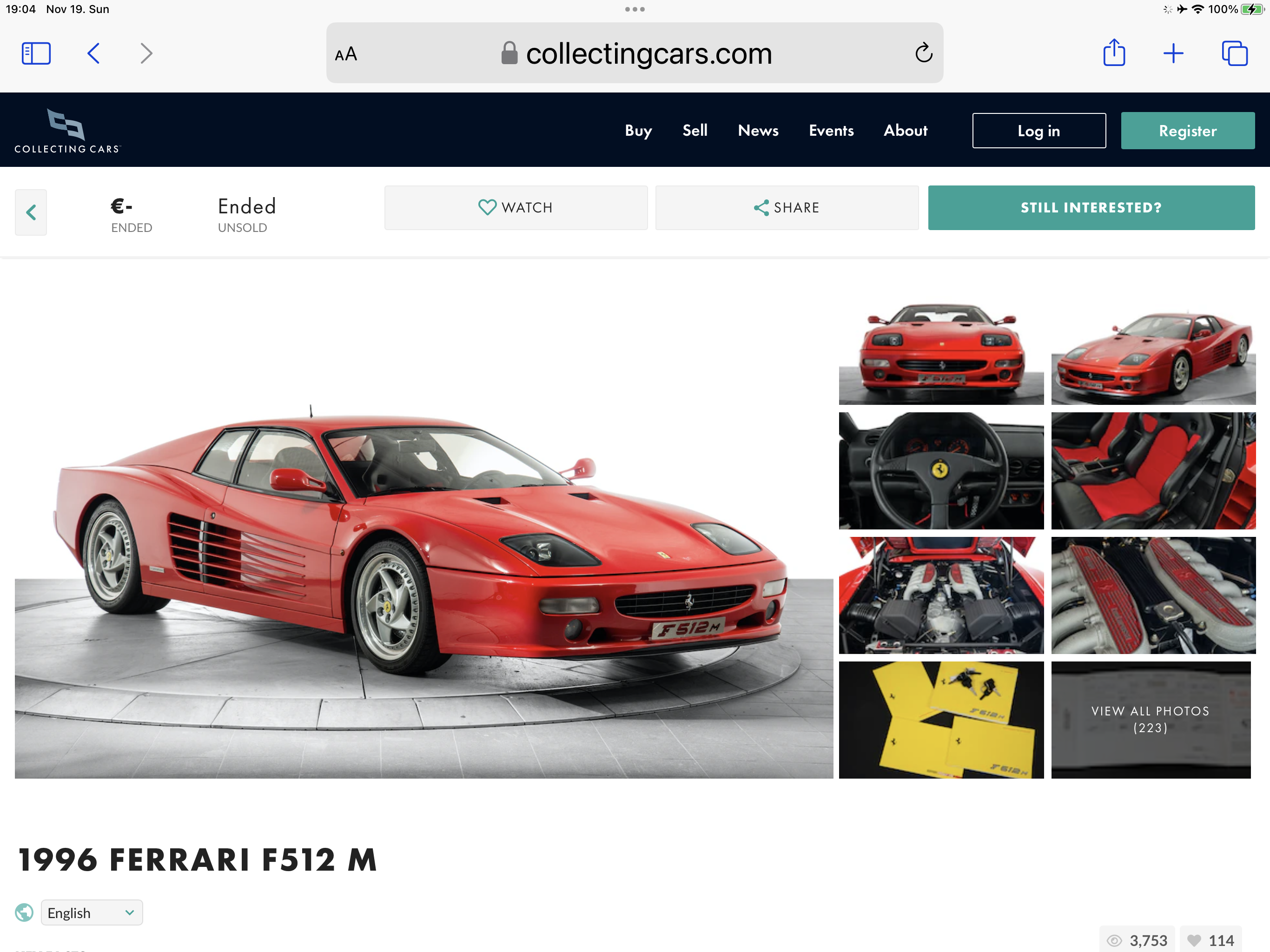Toggle WATCH heart for this listing
1270x952 pixels.
pos(516,207)
